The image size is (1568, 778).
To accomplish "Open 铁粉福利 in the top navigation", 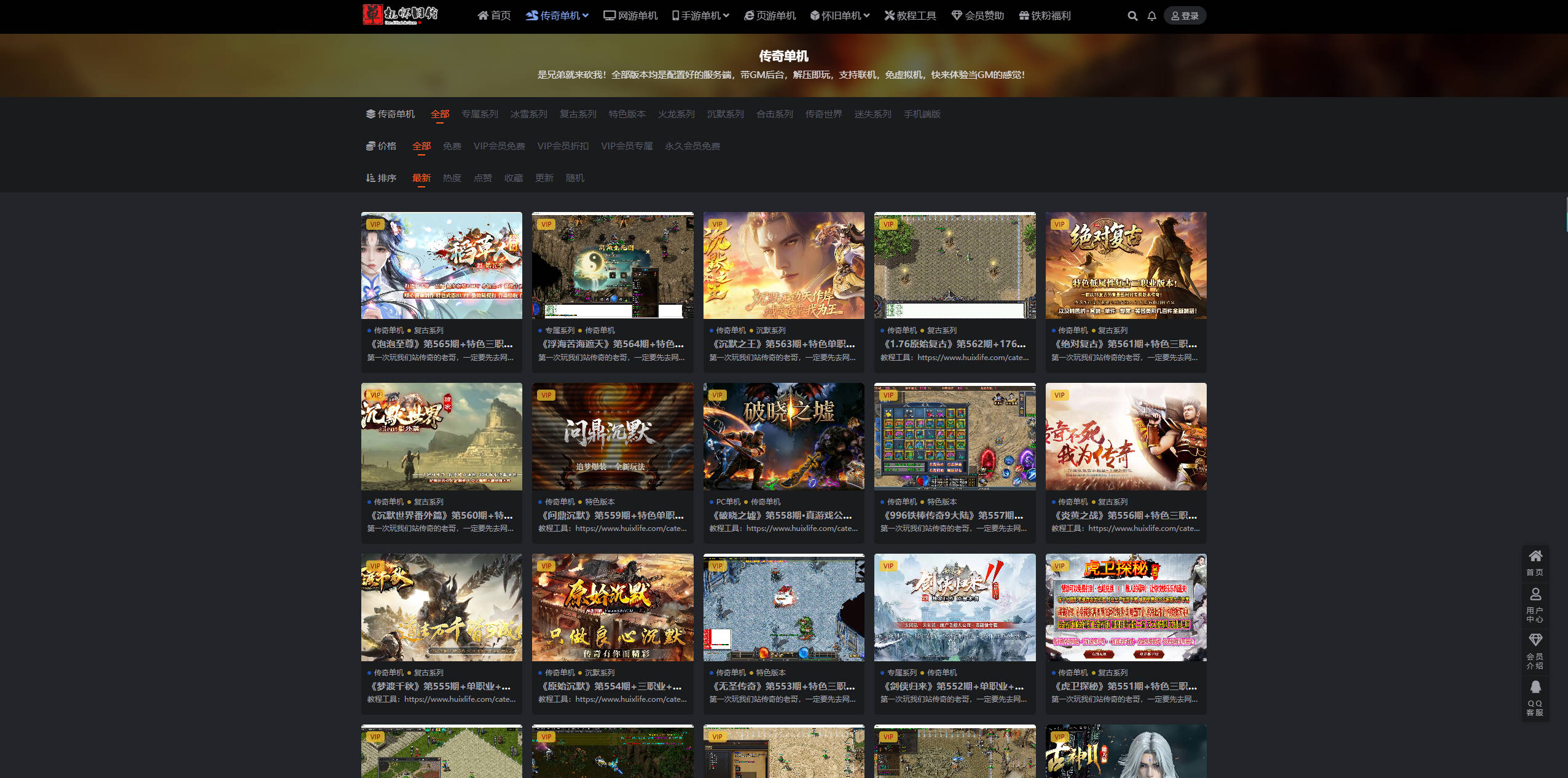I will click(x=1045, y=16).
